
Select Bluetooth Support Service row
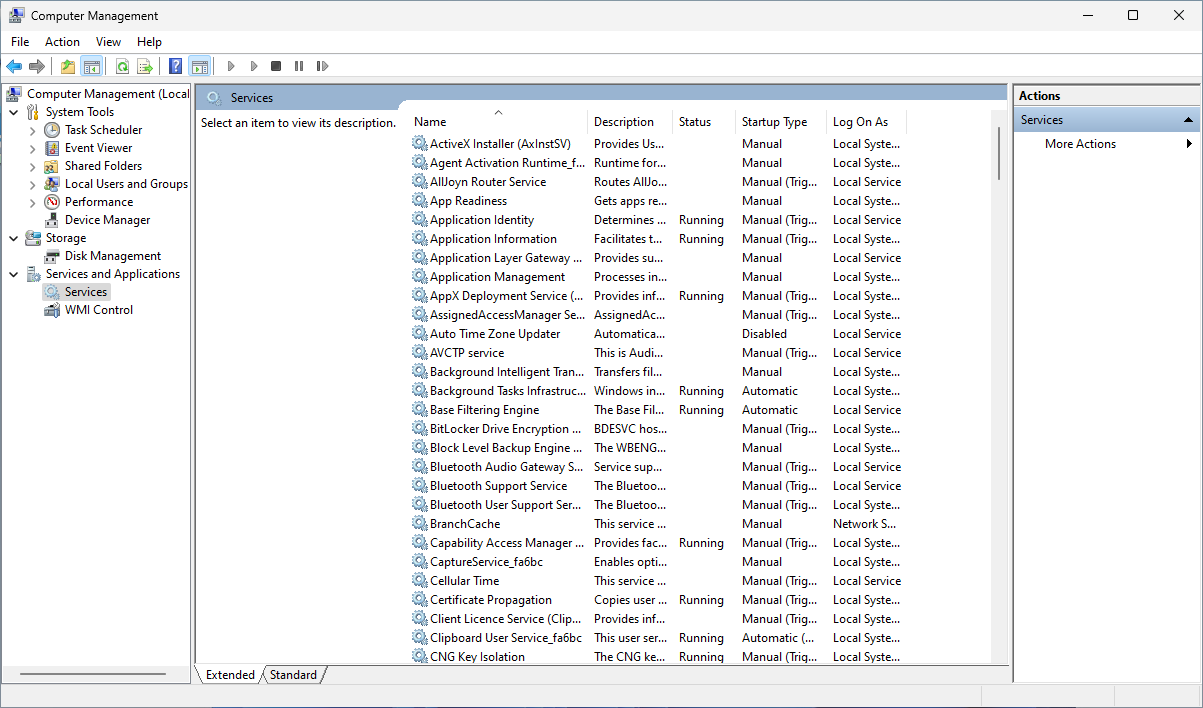pos(657,486)
